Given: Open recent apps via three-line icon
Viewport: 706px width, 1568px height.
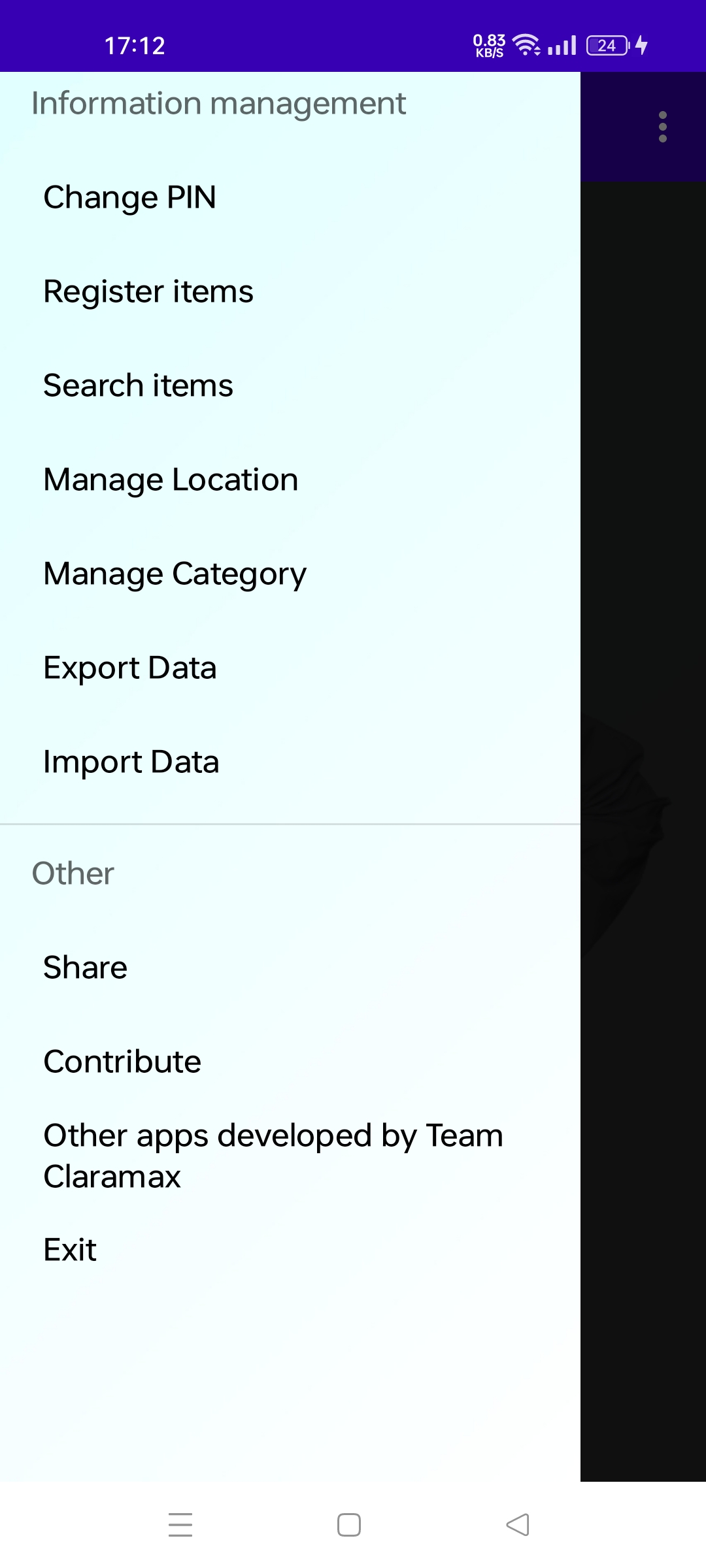Looking at the screenshot, I should click(180, 1525).
